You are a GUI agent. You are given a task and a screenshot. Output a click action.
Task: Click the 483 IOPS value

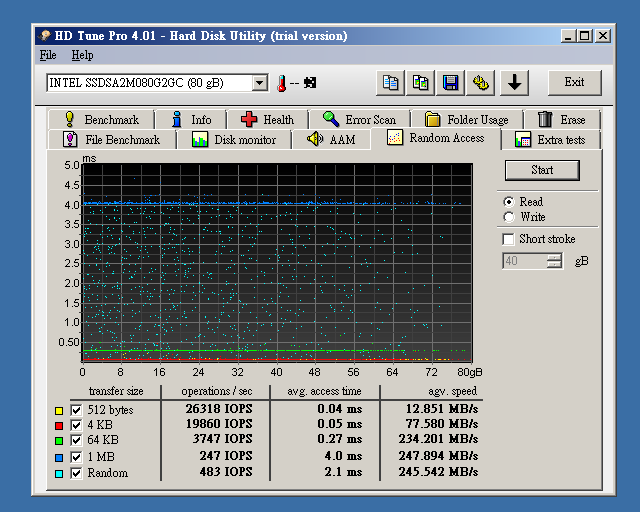click(x=226, y=472)
